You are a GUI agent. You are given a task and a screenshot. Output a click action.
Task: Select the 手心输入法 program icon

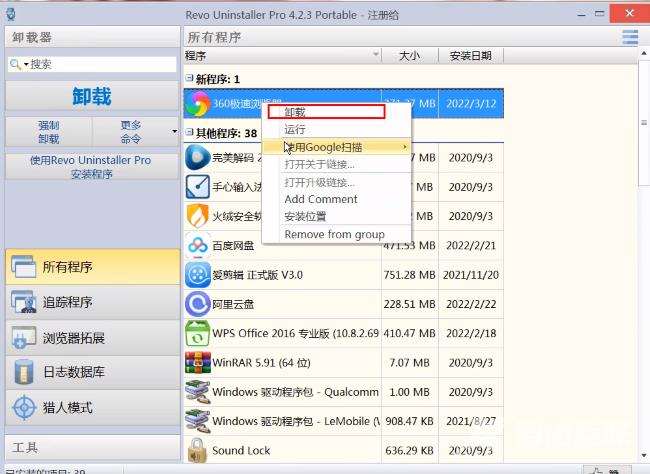point(197,187)
